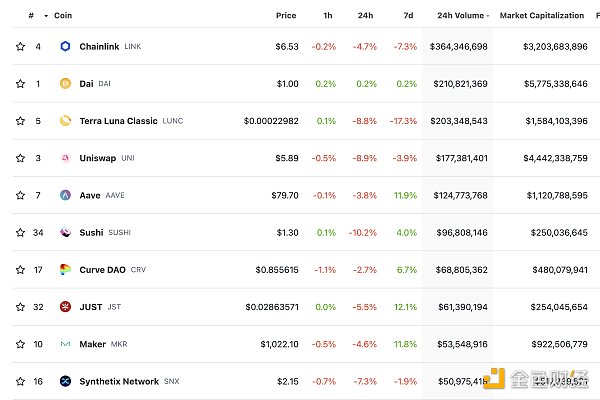Click the Dai coin logo icon
Viewport: 600px width, 400px height.
(66, 84)
